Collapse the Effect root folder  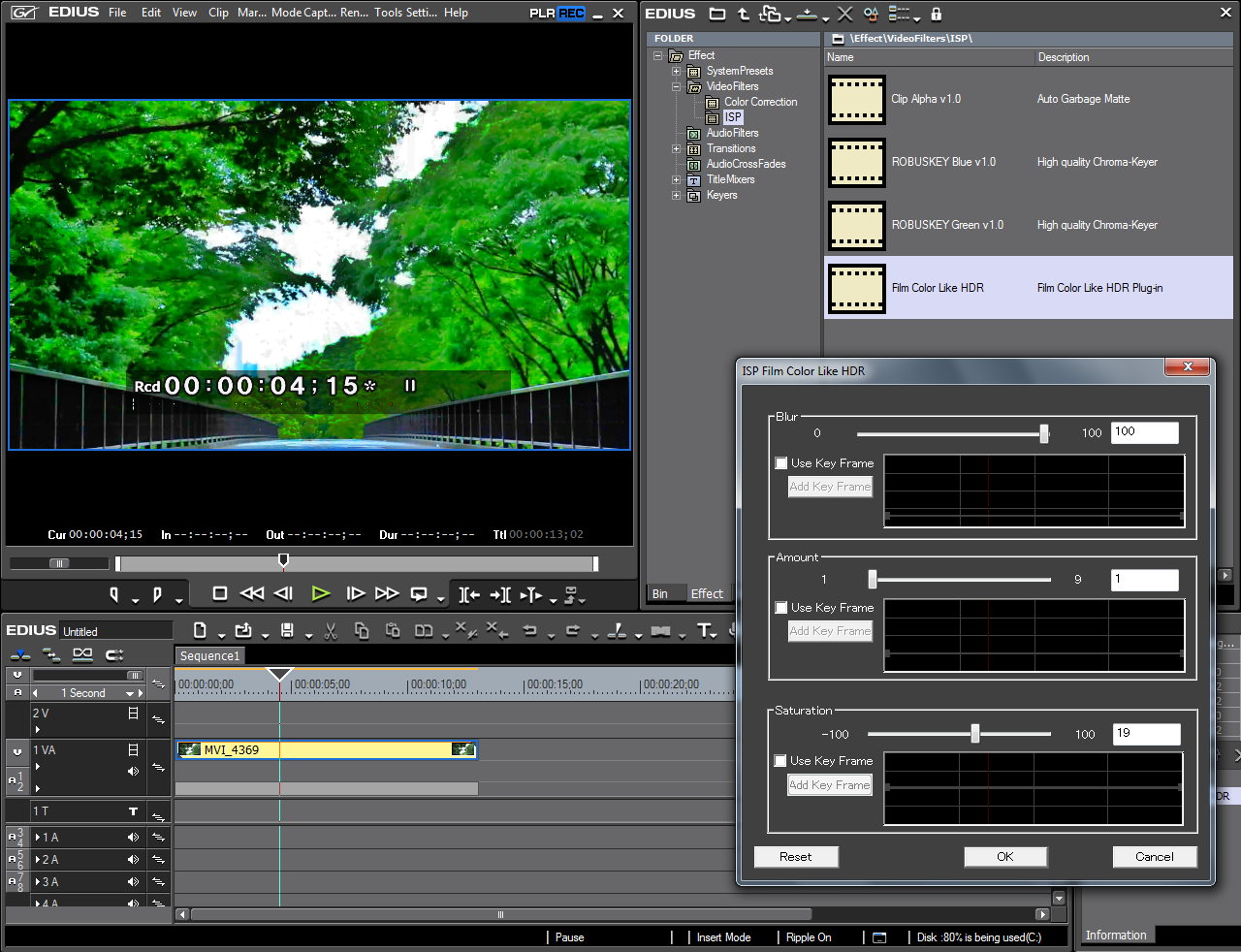(658, 55)
